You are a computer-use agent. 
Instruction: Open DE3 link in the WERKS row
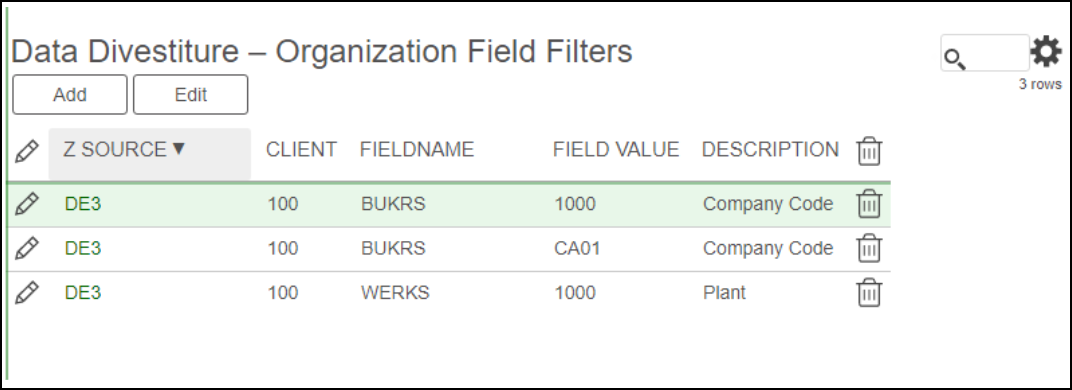click(83, 293)
